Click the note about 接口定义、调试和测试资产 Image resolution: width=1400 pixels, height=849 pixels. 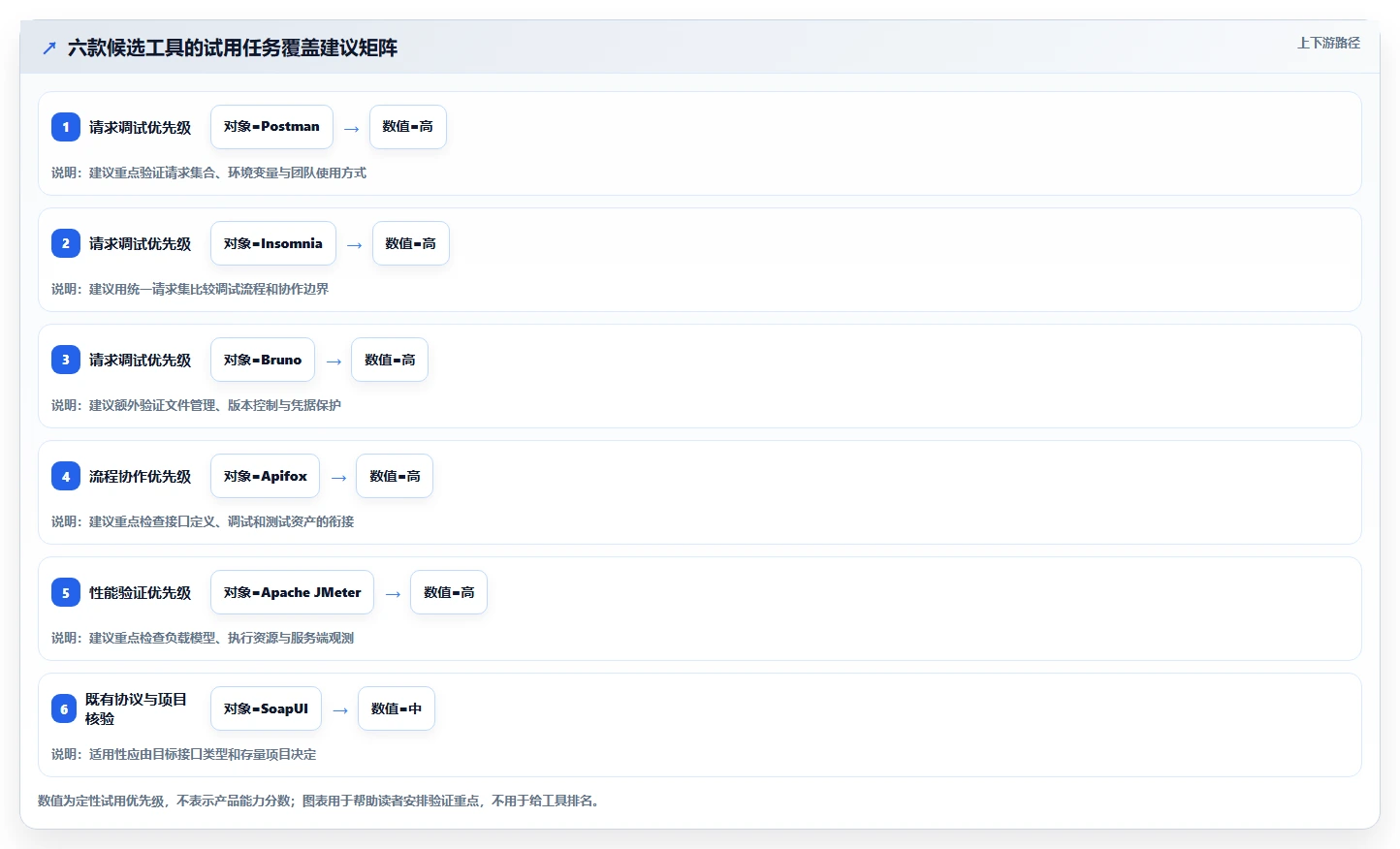(x=203, y=521)
